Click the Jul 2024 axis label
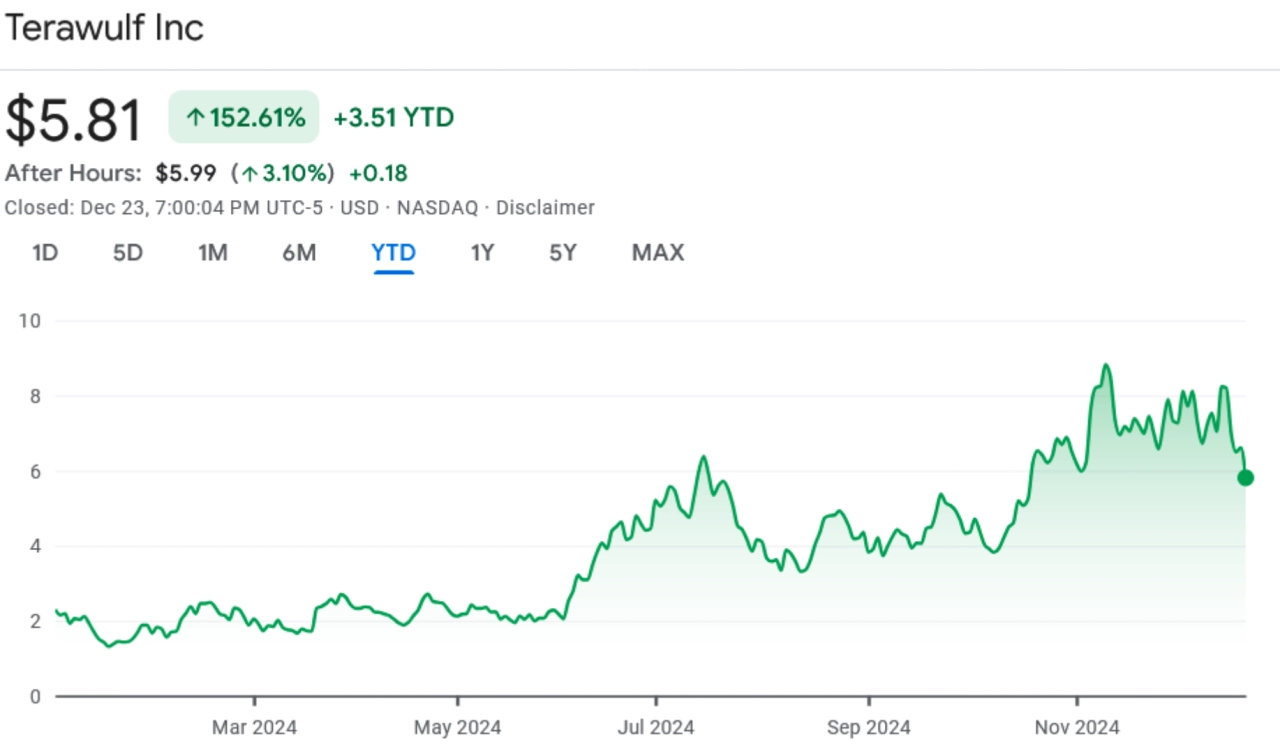1280x746 pixels. 656,727
